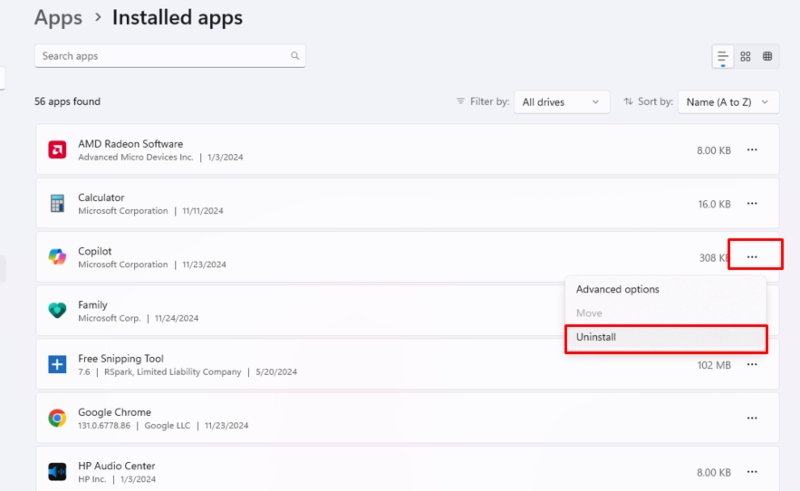The image size is (800, 491).
Task: Open more options for HP Audio Center
Action: [752, 472]
